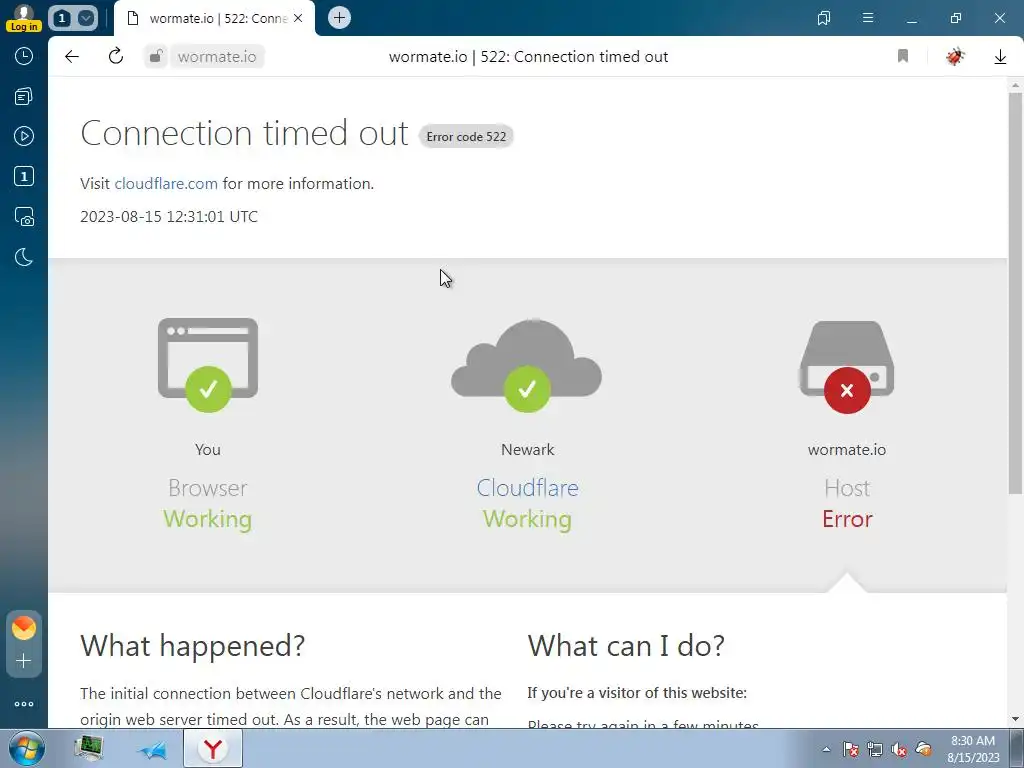1024x768 pixels.
Task: Toggle dark mode moon icon
Action: 24,257
